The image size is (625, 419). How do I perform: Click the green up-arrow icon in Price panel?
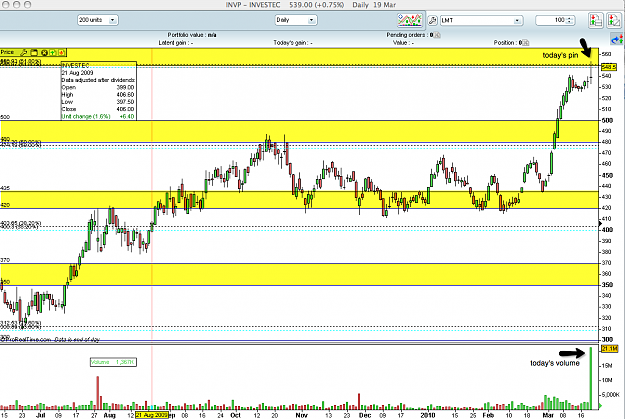53,52
